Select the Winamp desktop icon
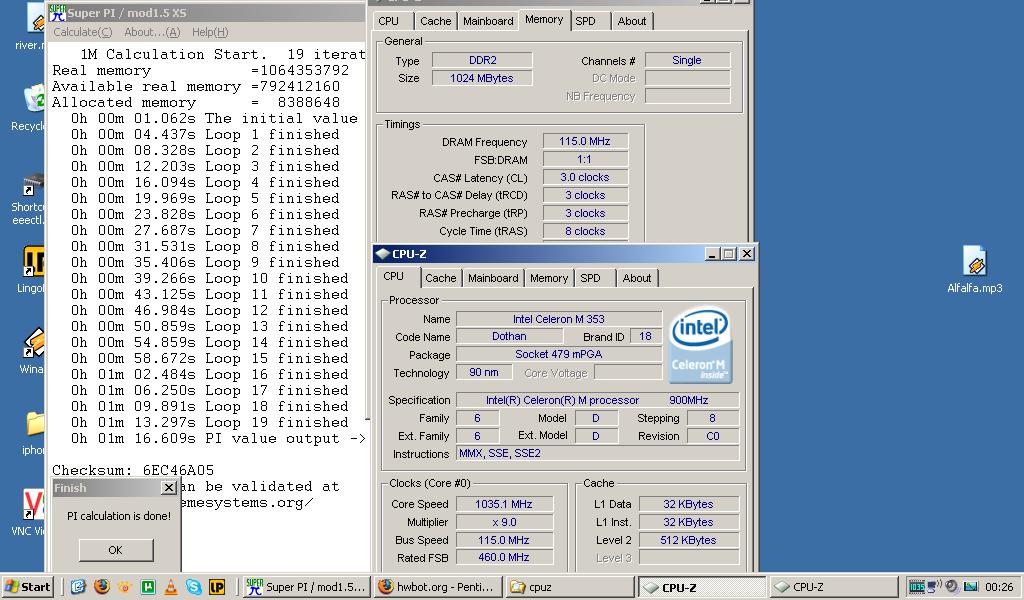 coord(32,351)
